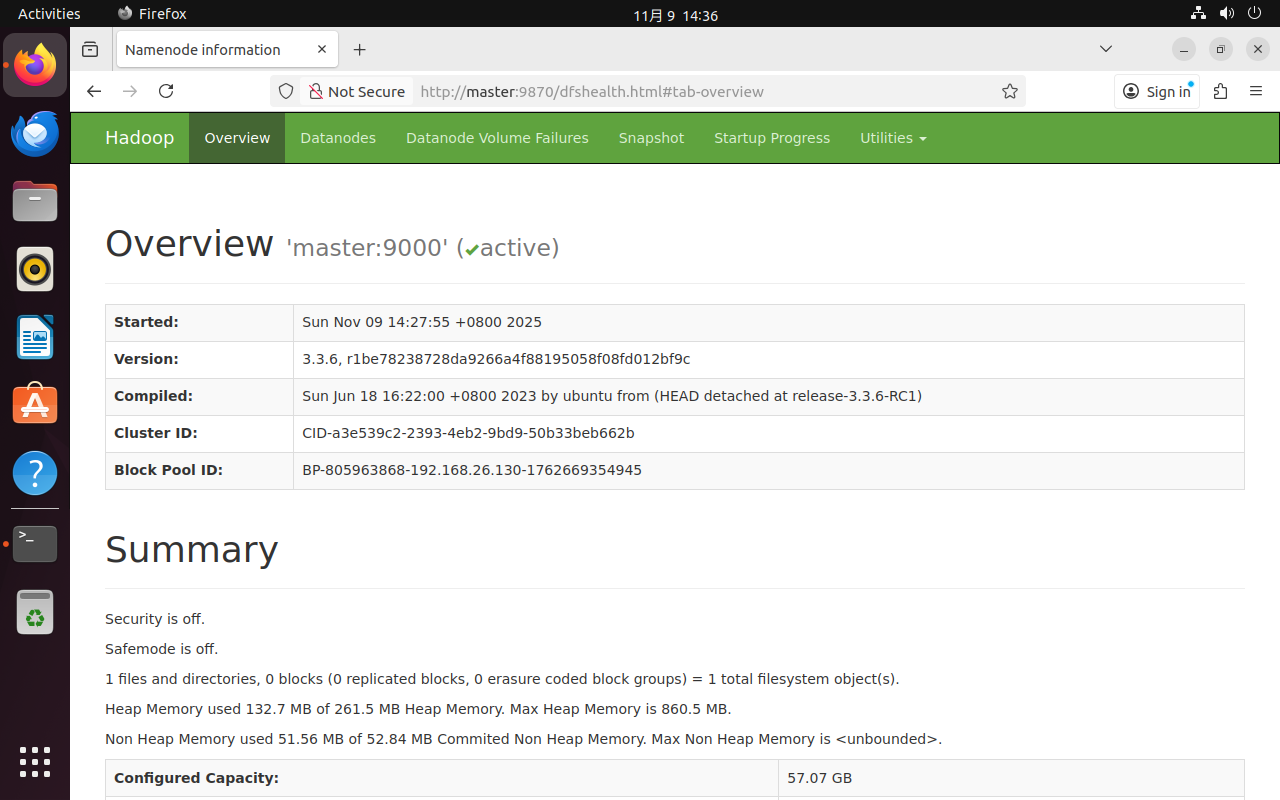The image size is (1280, 800).
Task: Open the clock and calendar panel
Action: click(x=675, y=15)
